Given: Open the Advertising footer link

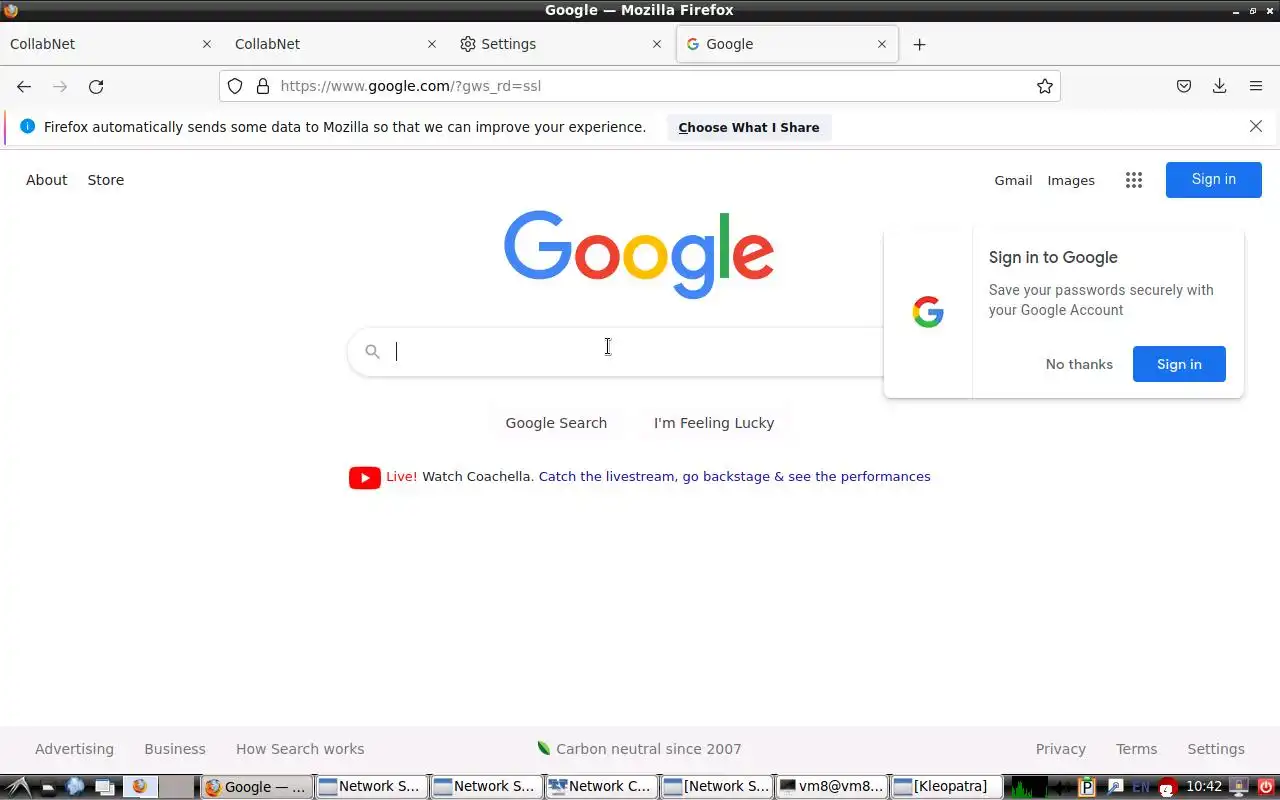Looking at the screenshot, I should point(74,749).
